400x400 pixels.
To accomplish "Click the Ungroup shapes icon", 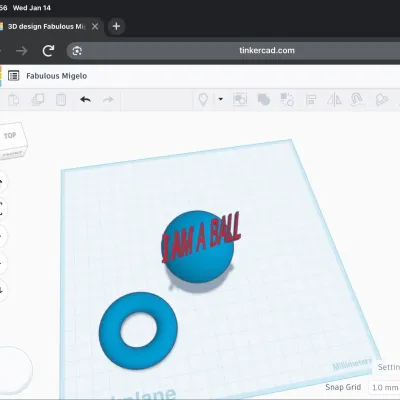I will (287, 99).
